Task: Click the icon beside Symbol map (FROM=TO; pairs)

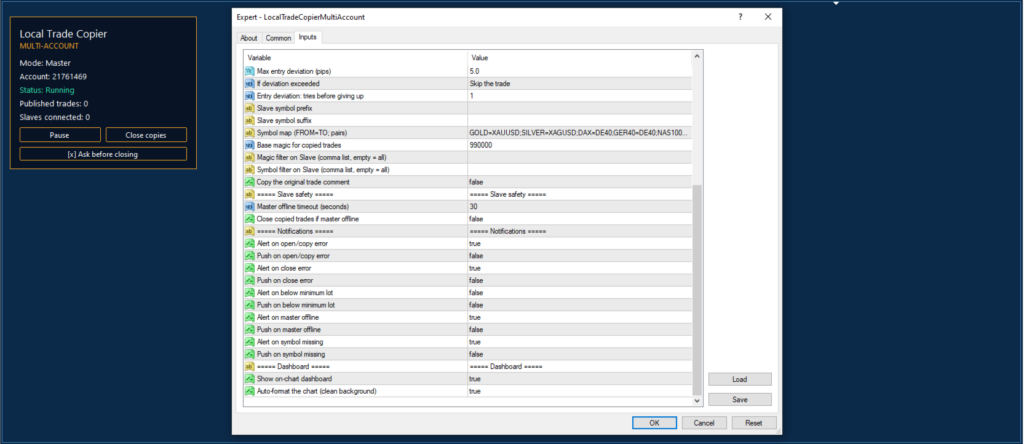Action: (249, 133)
